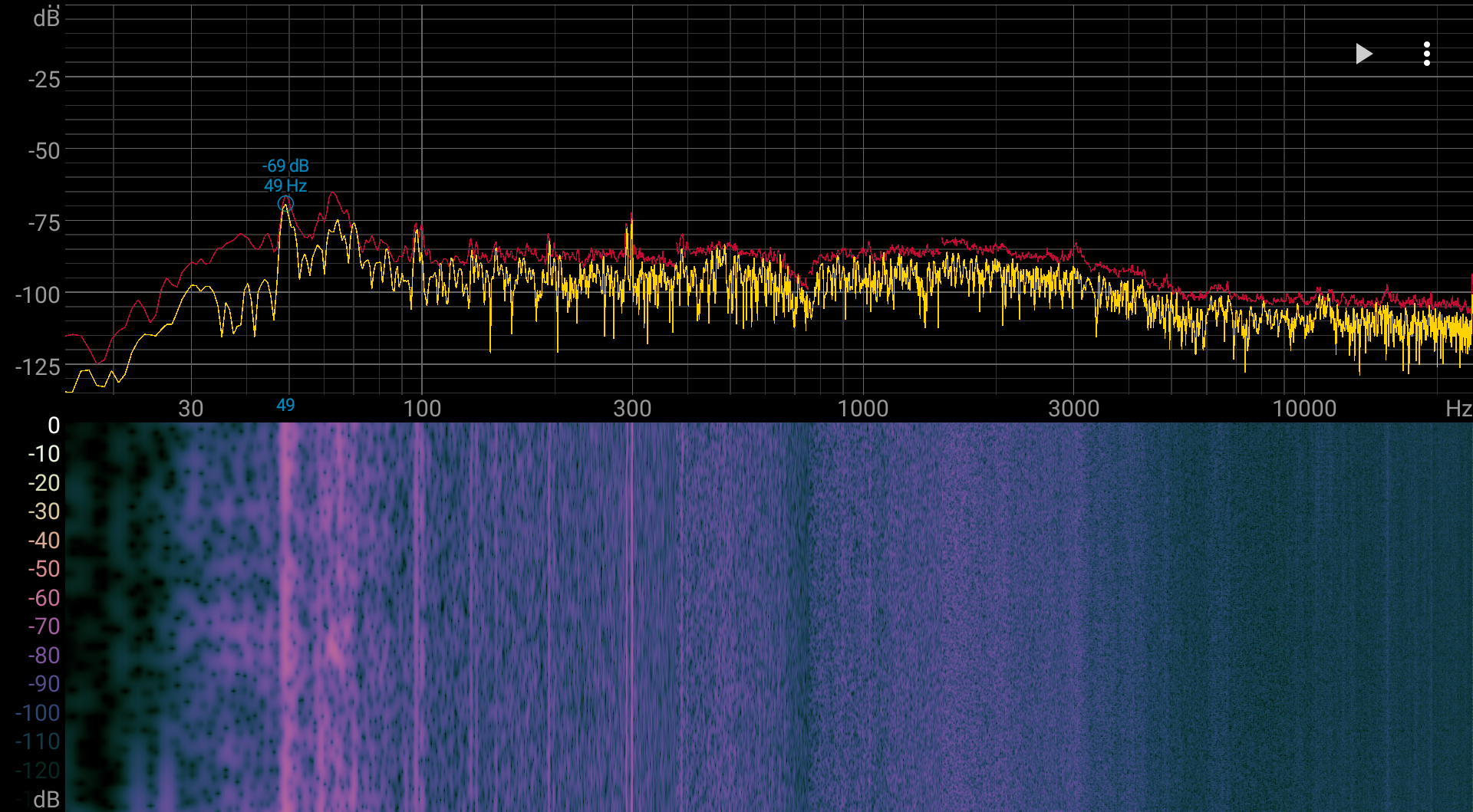
Task: Click the -69 dB peak readout
Action: (x=285, y=166)
